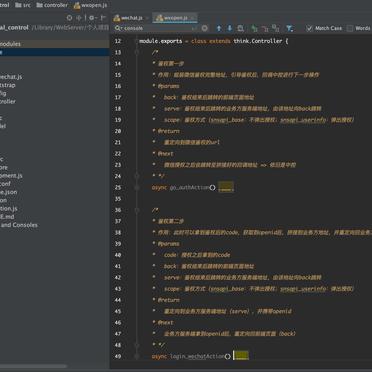Go to next occurrence with down arrow
Image resolution: width=372 pixels, height=372 pixels.
230,28
